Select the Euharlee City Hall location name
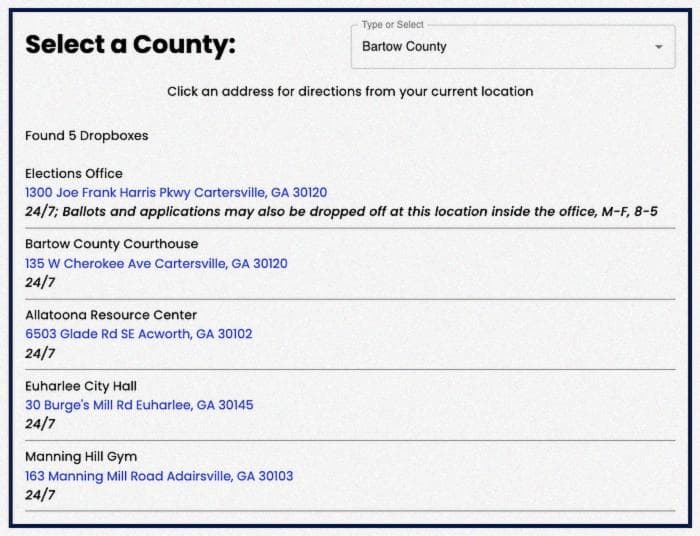The height and width of the screenshot is (536, 700). coord(81,386)
